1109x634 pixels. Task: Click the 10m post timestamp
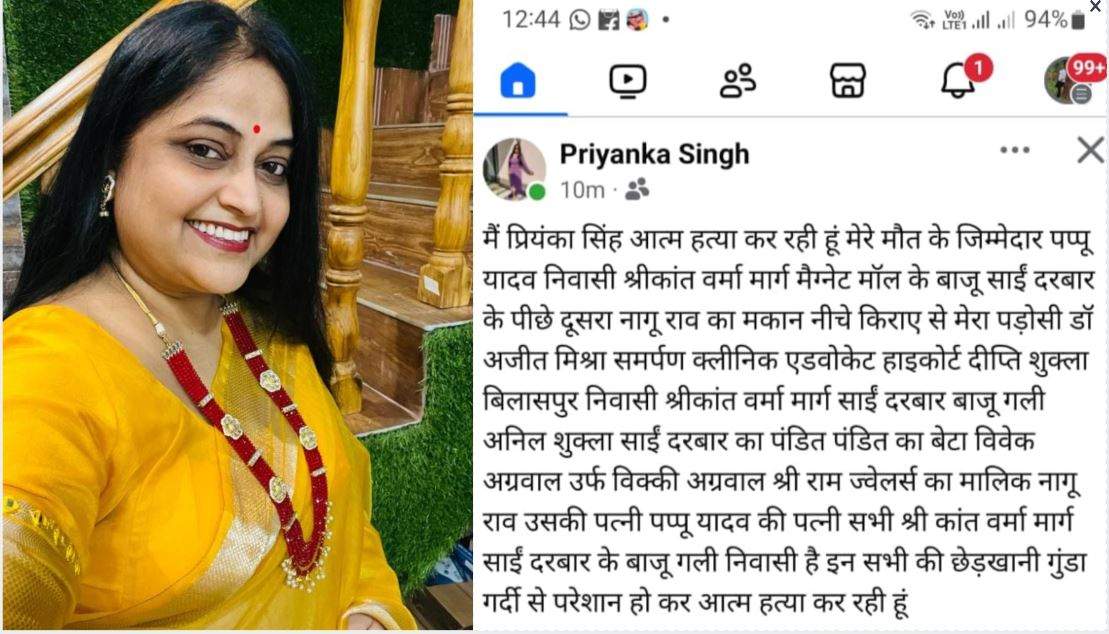[582, 190]
